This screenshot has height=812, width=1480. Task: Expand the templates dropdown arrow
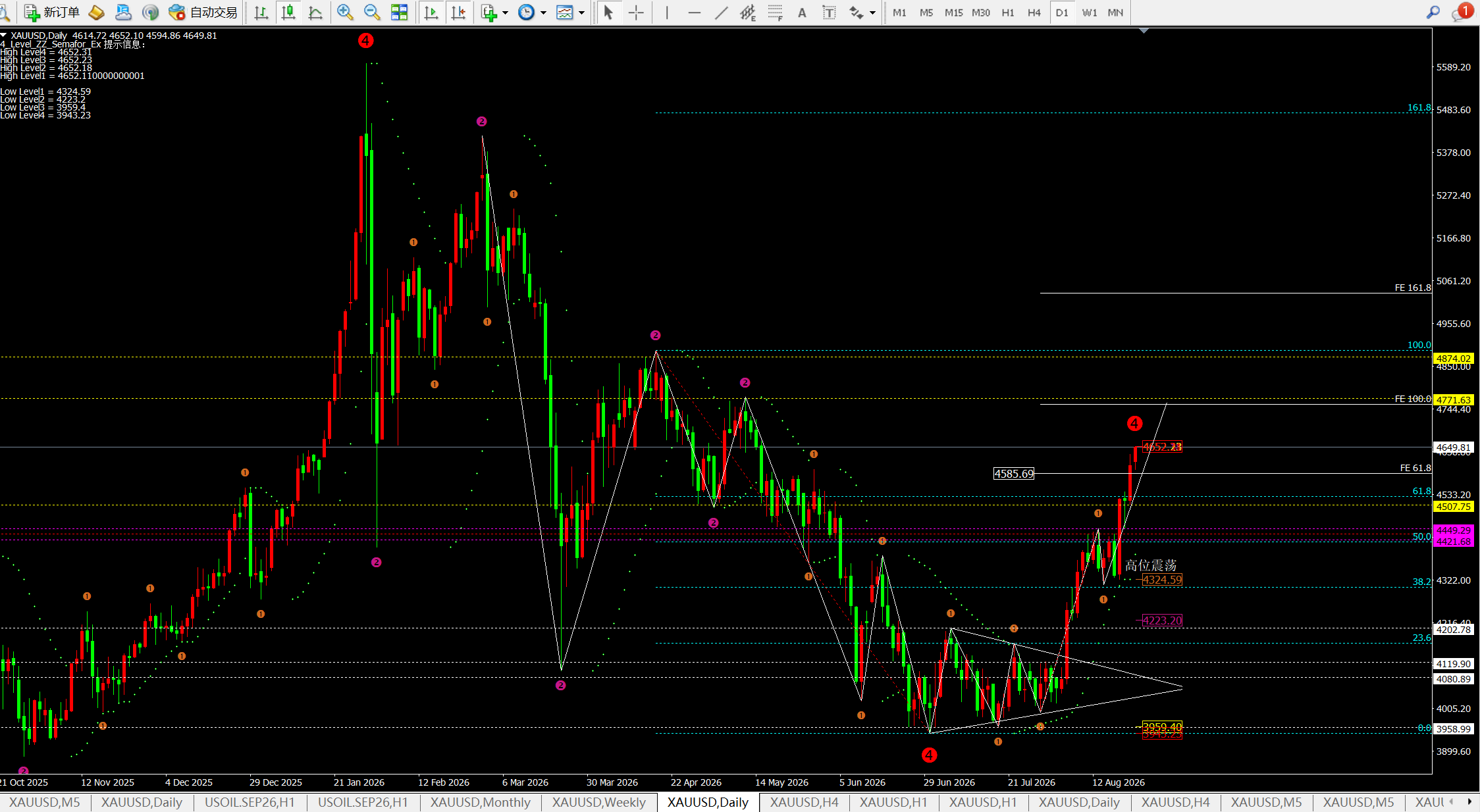tap(581, 13)
